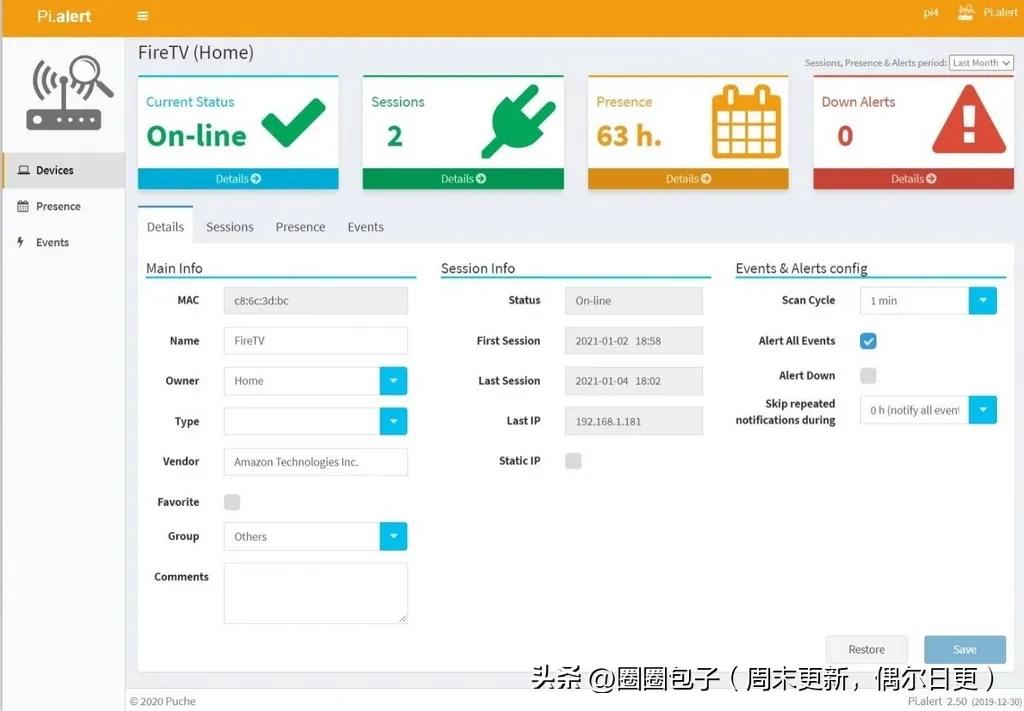Image resolution: width=1024 pixels, height=711 pixels.
Task: Click the Skip notifications field 0 h
Action: [x=914, y=410]
